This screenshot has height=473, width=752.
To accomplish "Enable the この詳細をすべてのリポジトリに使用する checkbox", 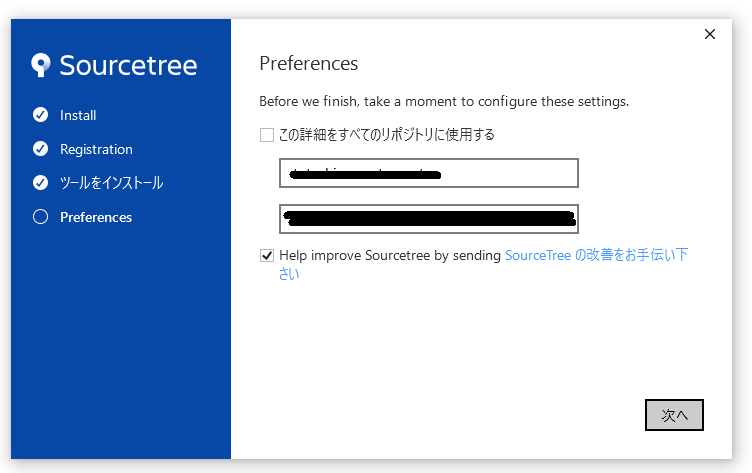I will tap(267, 134).
